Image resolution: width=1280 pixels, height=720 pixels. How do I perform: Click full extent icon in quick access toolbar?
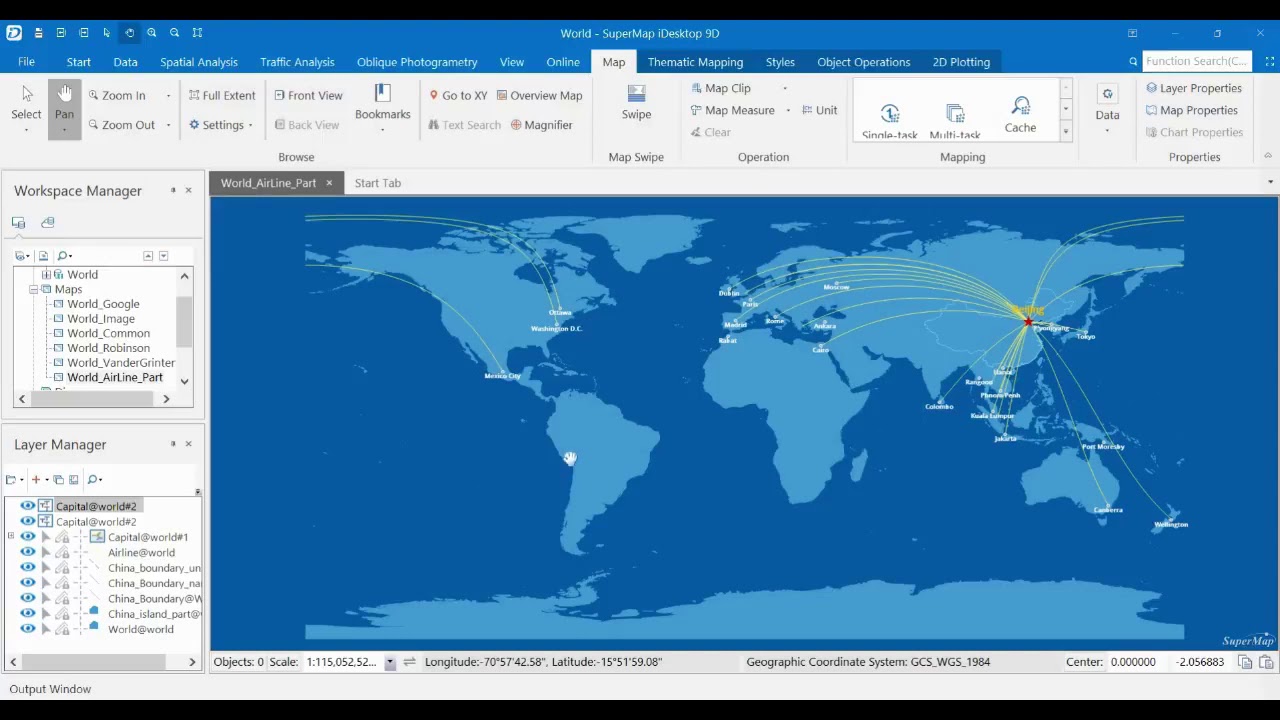(x=197, y=33)
